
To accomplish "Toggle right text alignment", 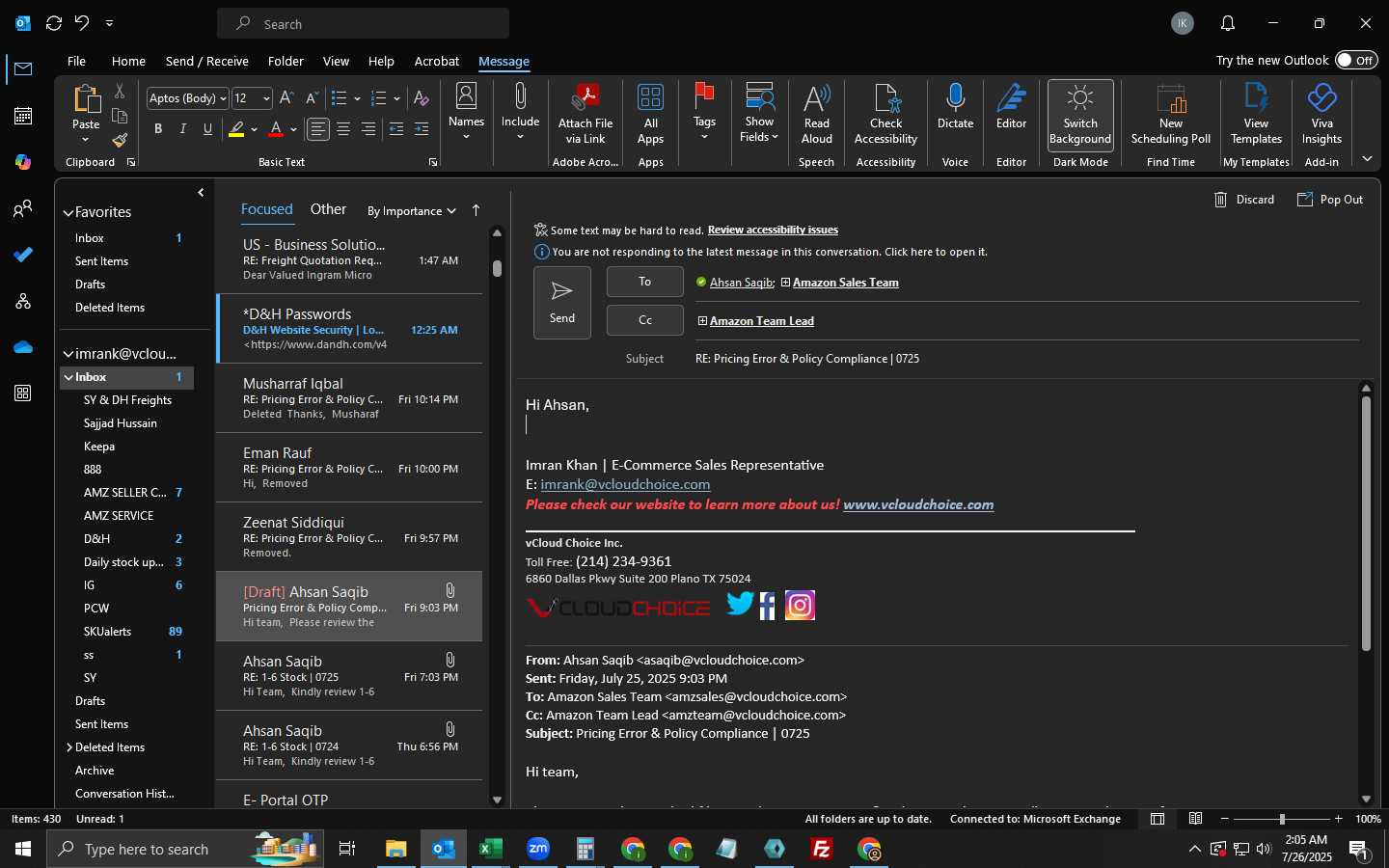I will 368,128.
